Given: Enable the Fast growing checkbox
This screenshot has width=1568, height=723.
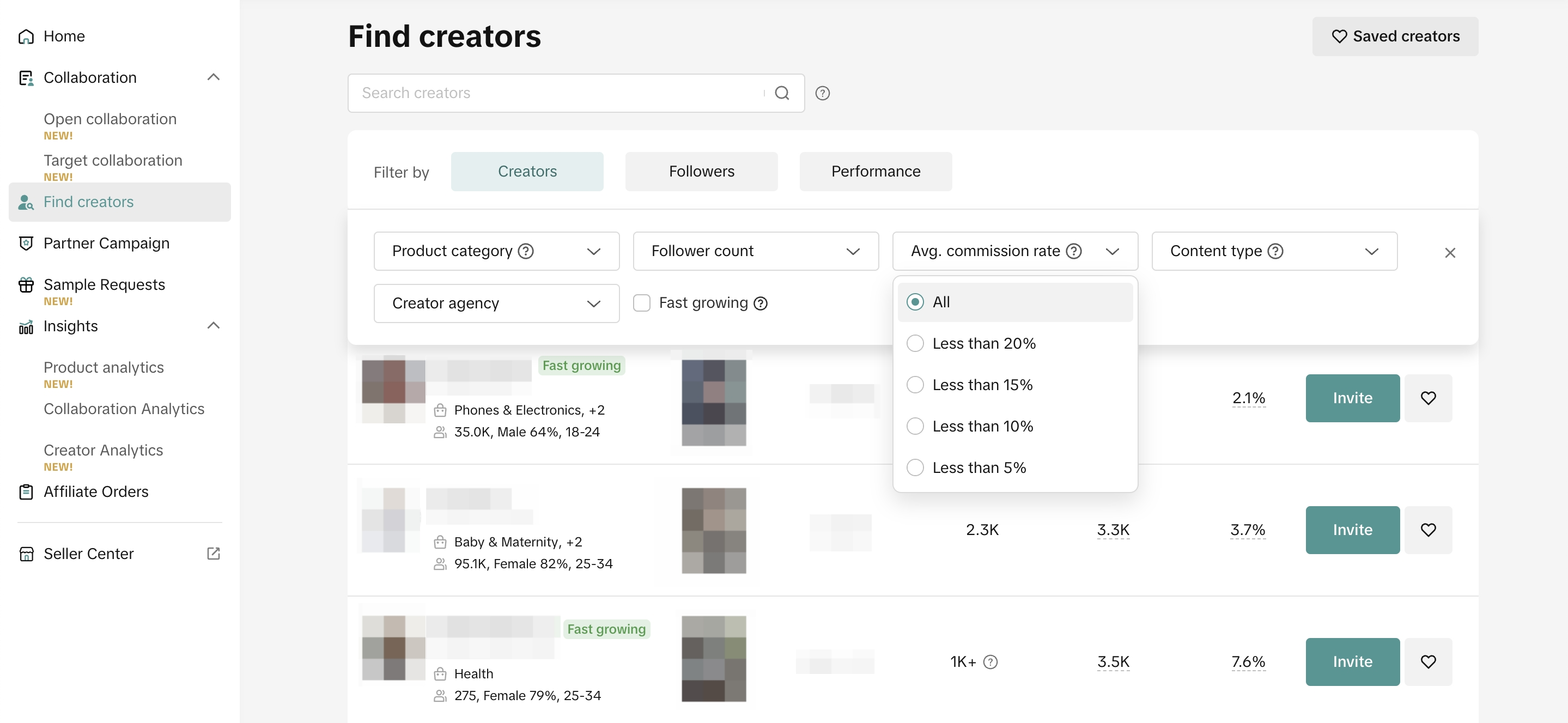Looking at the screenshot, I should coord(642,303).
